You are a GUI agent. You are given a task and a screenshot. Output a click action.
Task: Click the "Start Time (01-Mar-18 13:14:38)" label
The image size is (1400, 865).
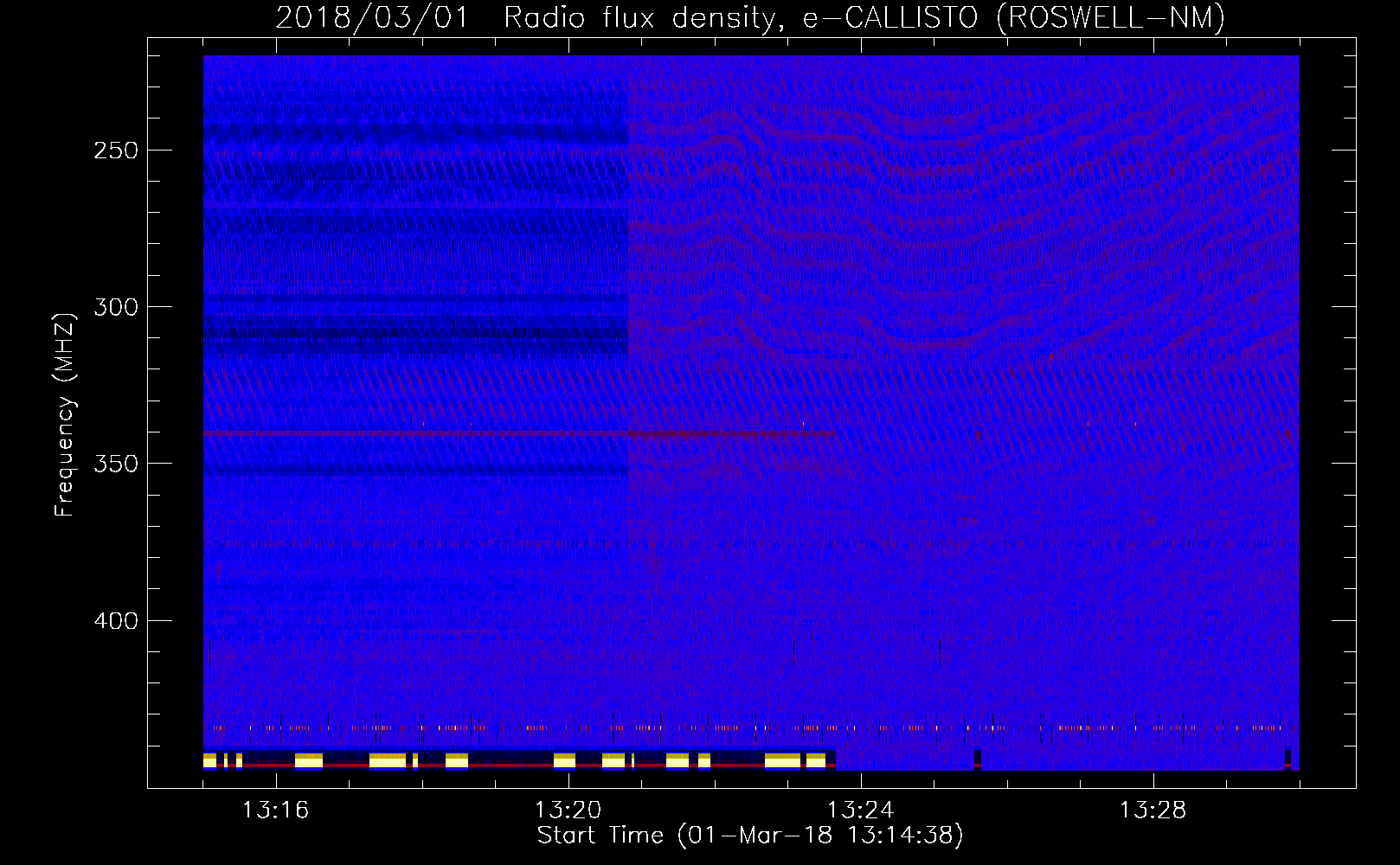tap(750, 836)
